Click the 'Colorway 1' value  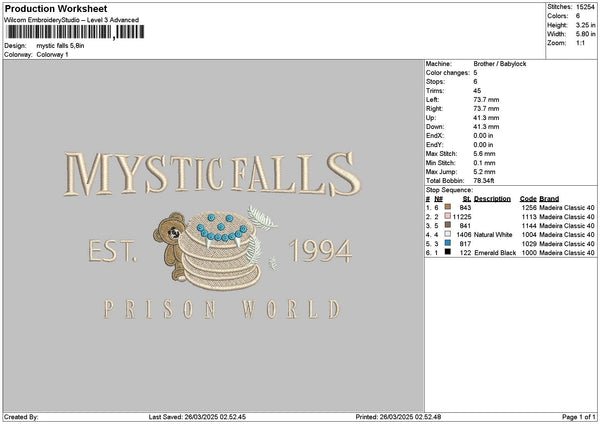point(52,55)
